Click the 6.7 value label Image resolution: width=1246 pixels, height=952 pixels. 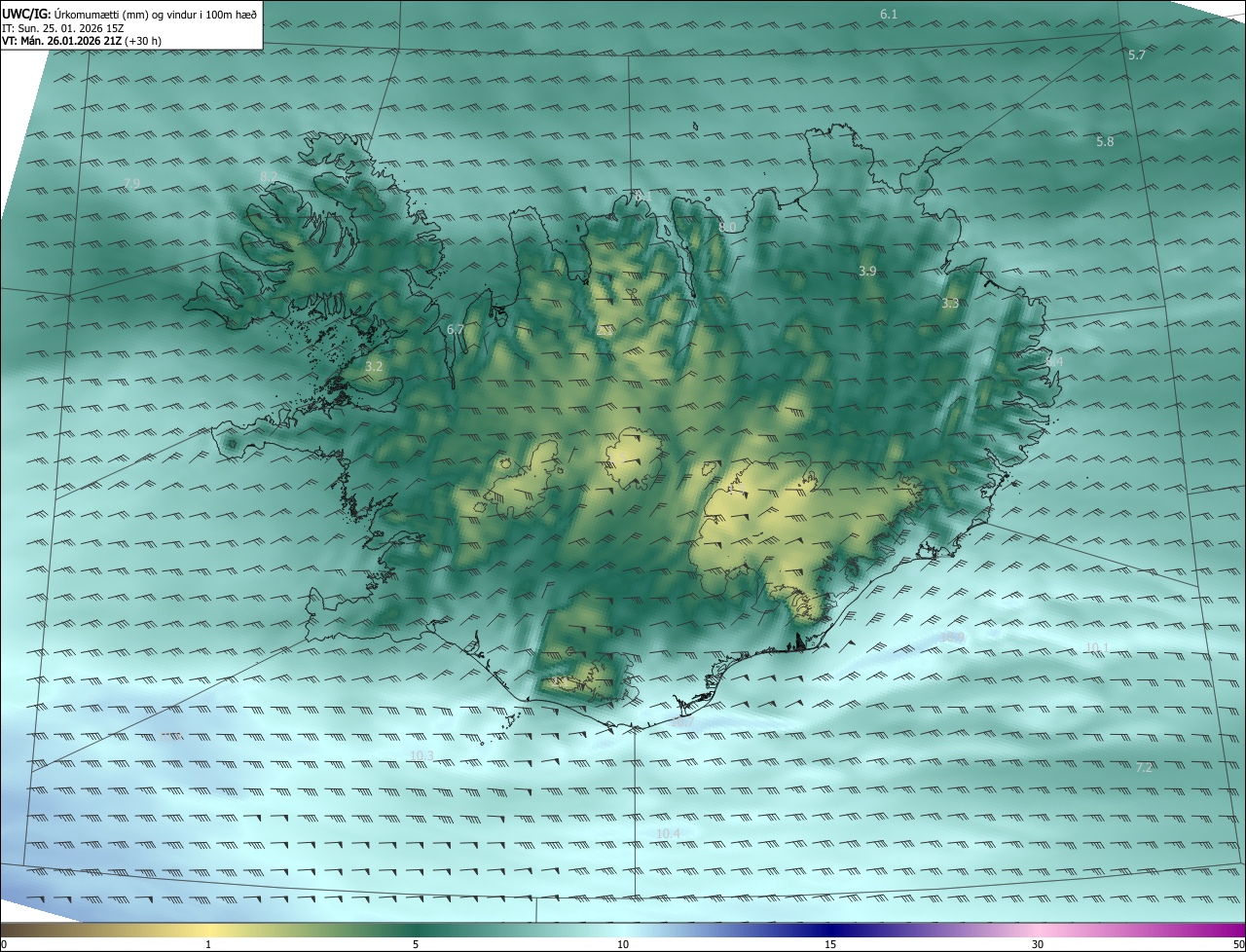tap(455, 330)
